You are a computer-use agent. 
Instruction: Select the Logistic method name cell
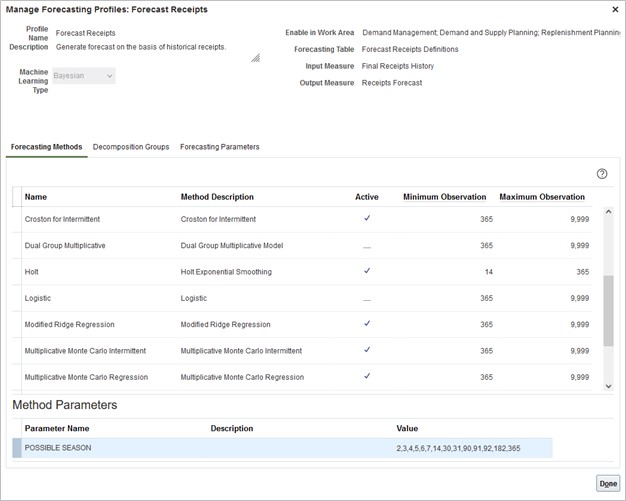coord(38,298)
